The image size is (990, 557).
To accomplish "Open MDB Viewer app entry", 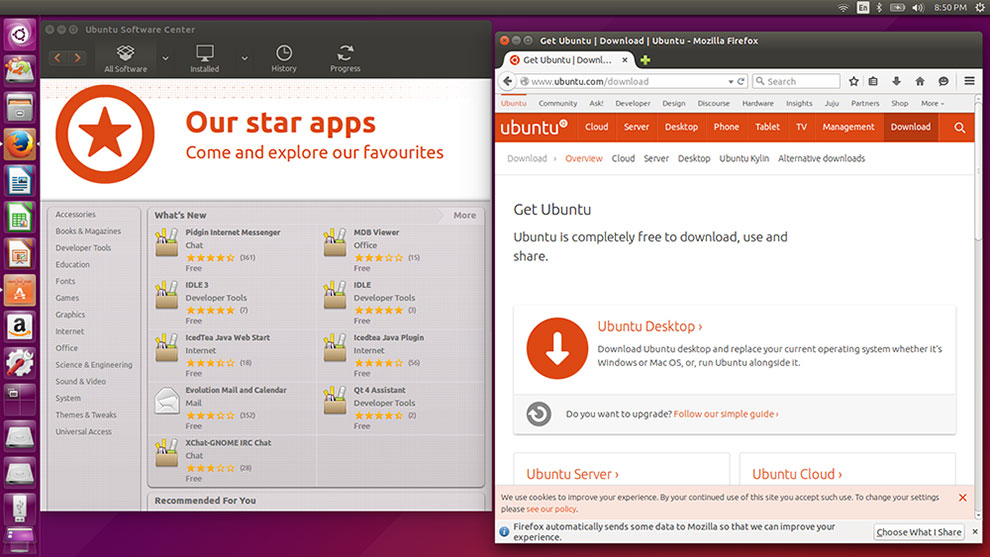I will click(x=399, y=250).
